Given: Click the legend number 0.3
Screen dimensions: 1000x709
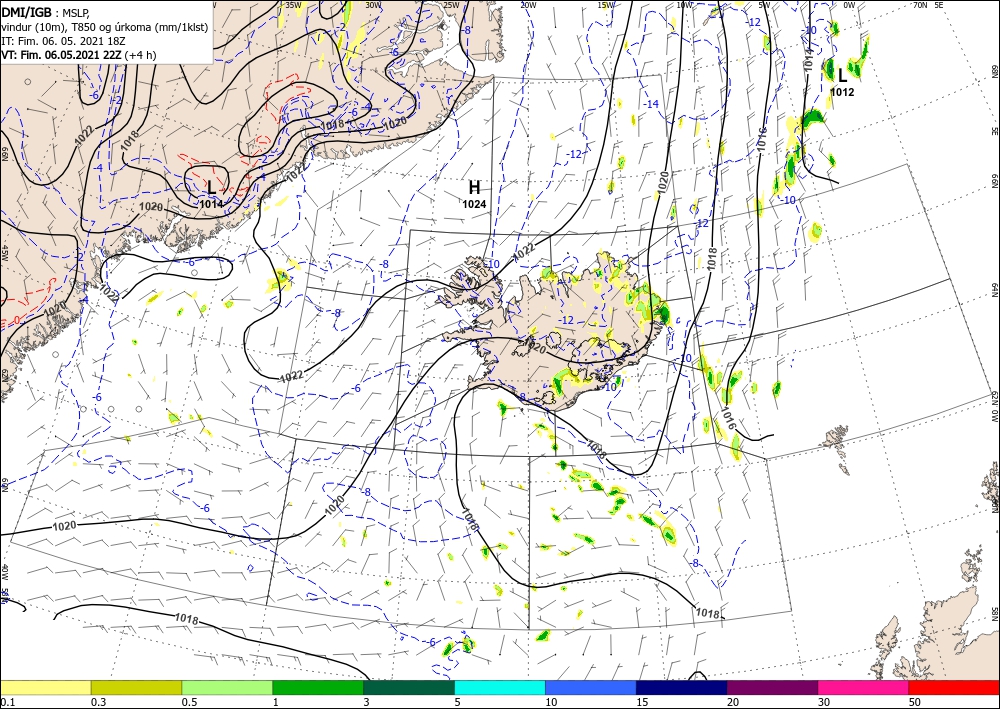Looking at the screenshot, I should click(x=98, y=702).
